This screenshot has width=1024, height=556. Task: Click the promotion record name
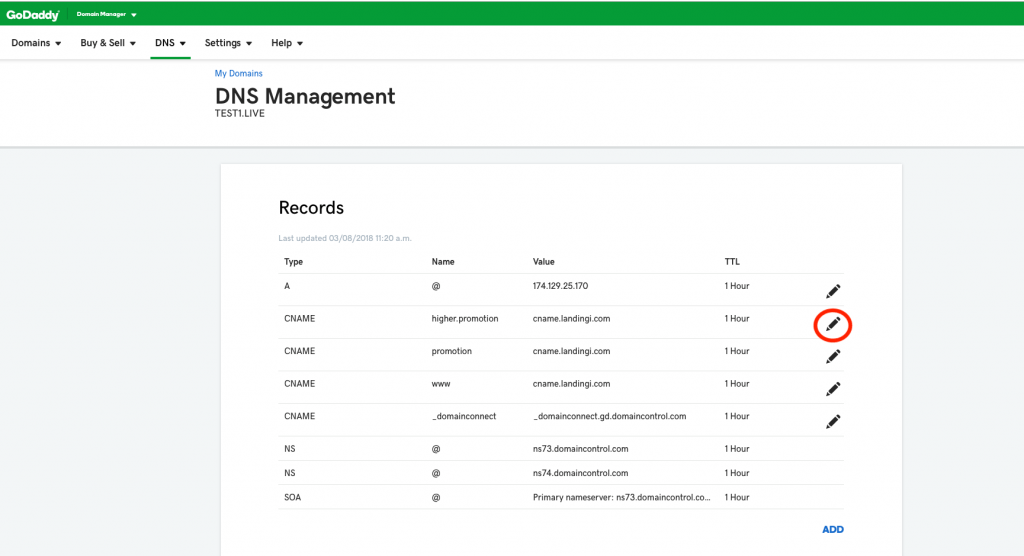tap(451, 352)
